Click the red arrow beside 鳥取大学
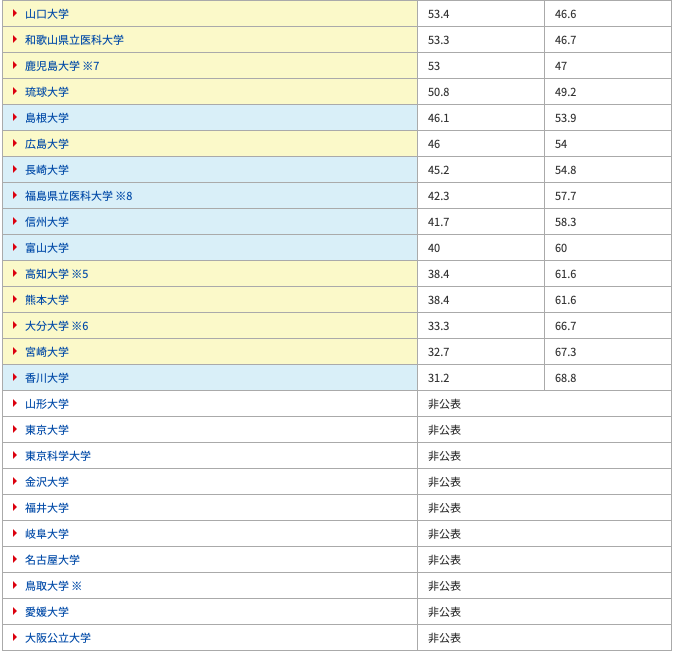 point(15,585)
